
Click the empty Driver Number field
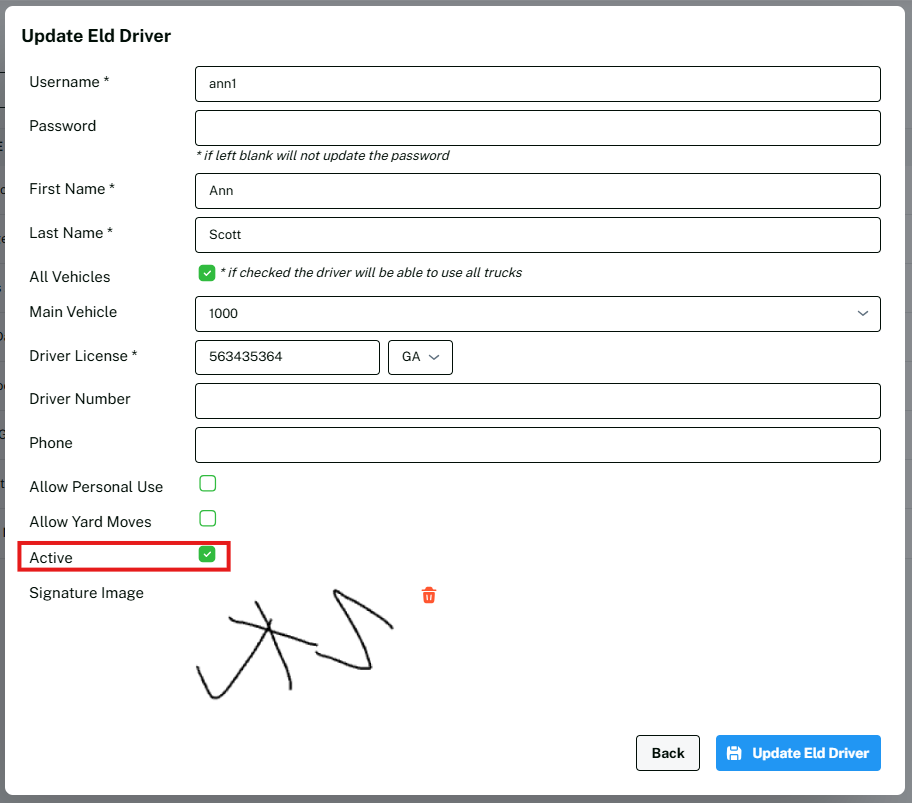tap(537, 401)
